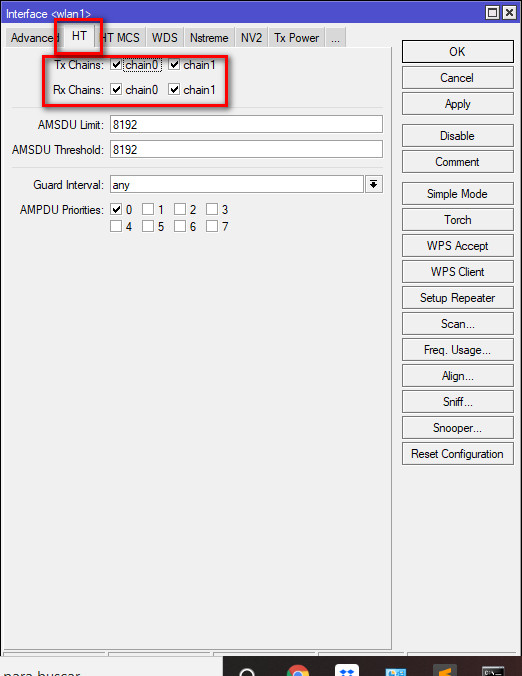522x676 pixels.
Task: Open the command prompt taskbar icon
Action: click(x=493, y=671)
